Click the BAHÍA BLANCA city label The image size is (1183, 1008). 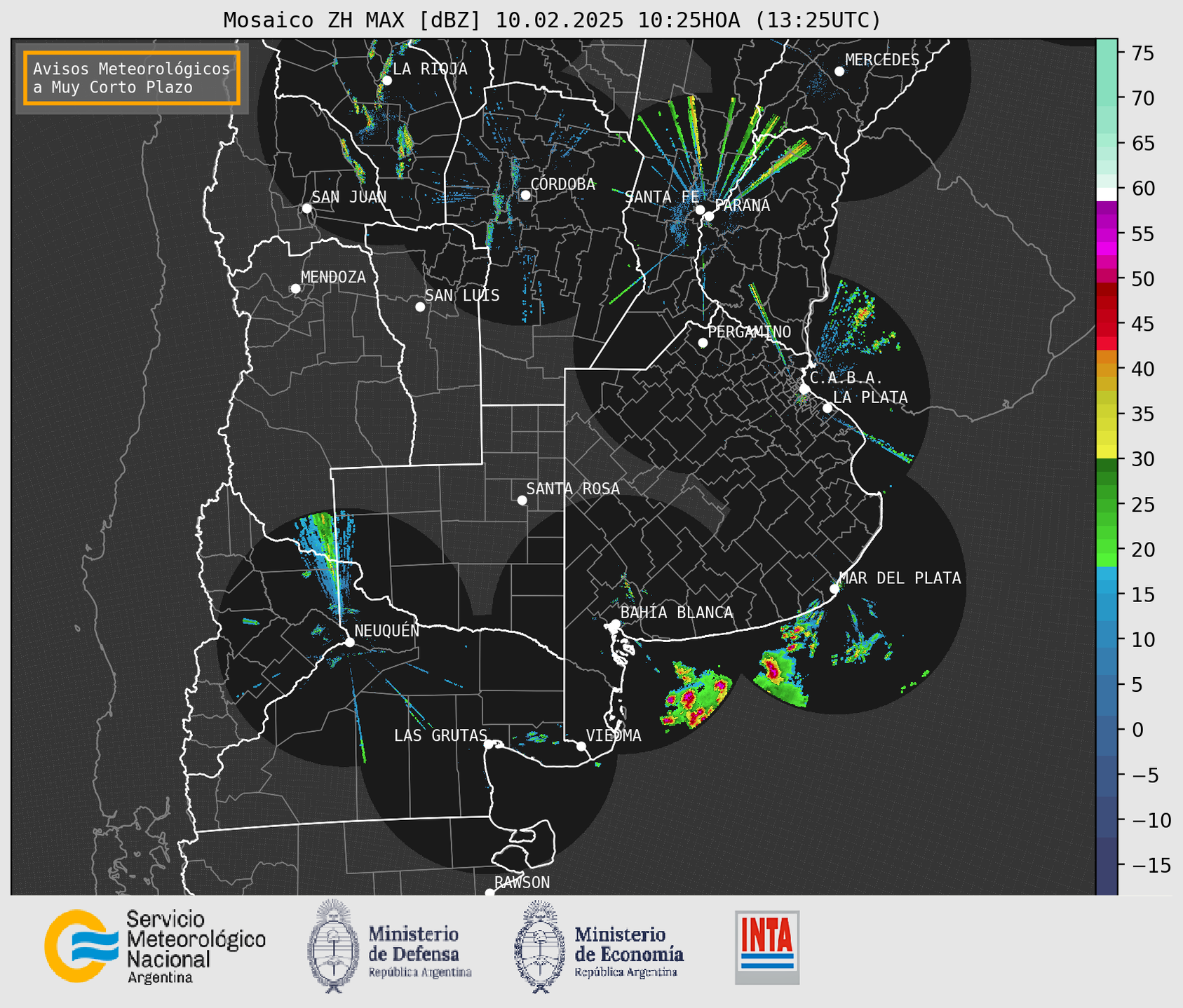[x=677, y=613]
